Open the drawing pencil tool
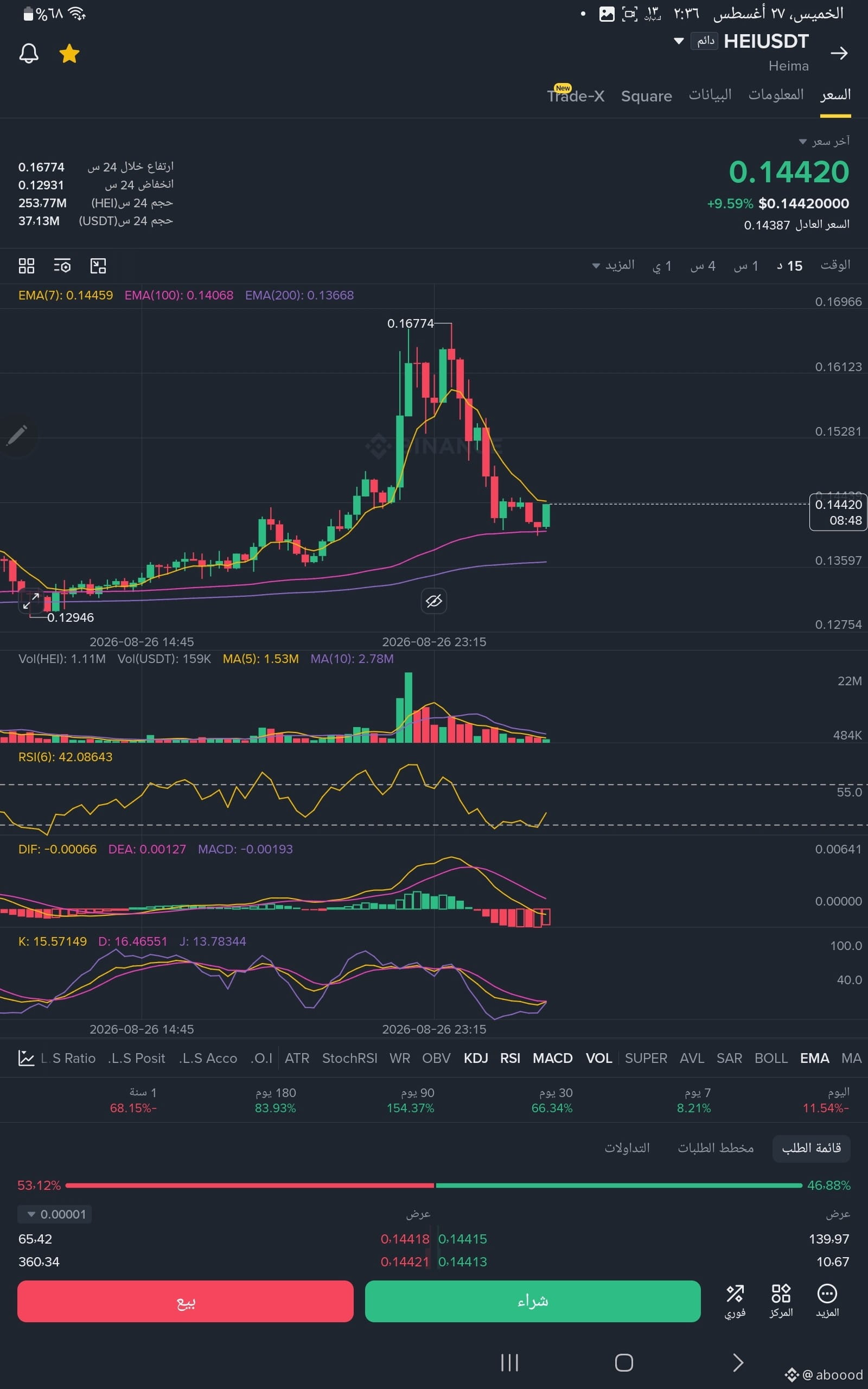 coord(17,436)
